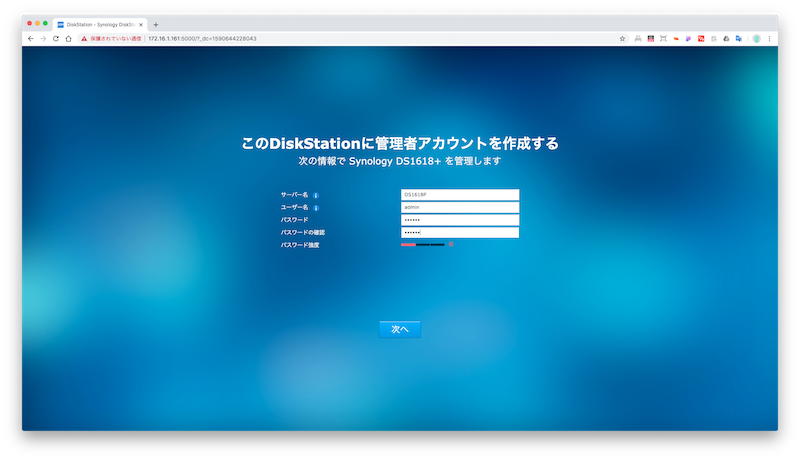This screenshot has height=460, width=800.
Task: Click the red square extension icon
Action: tap(701, 38)
